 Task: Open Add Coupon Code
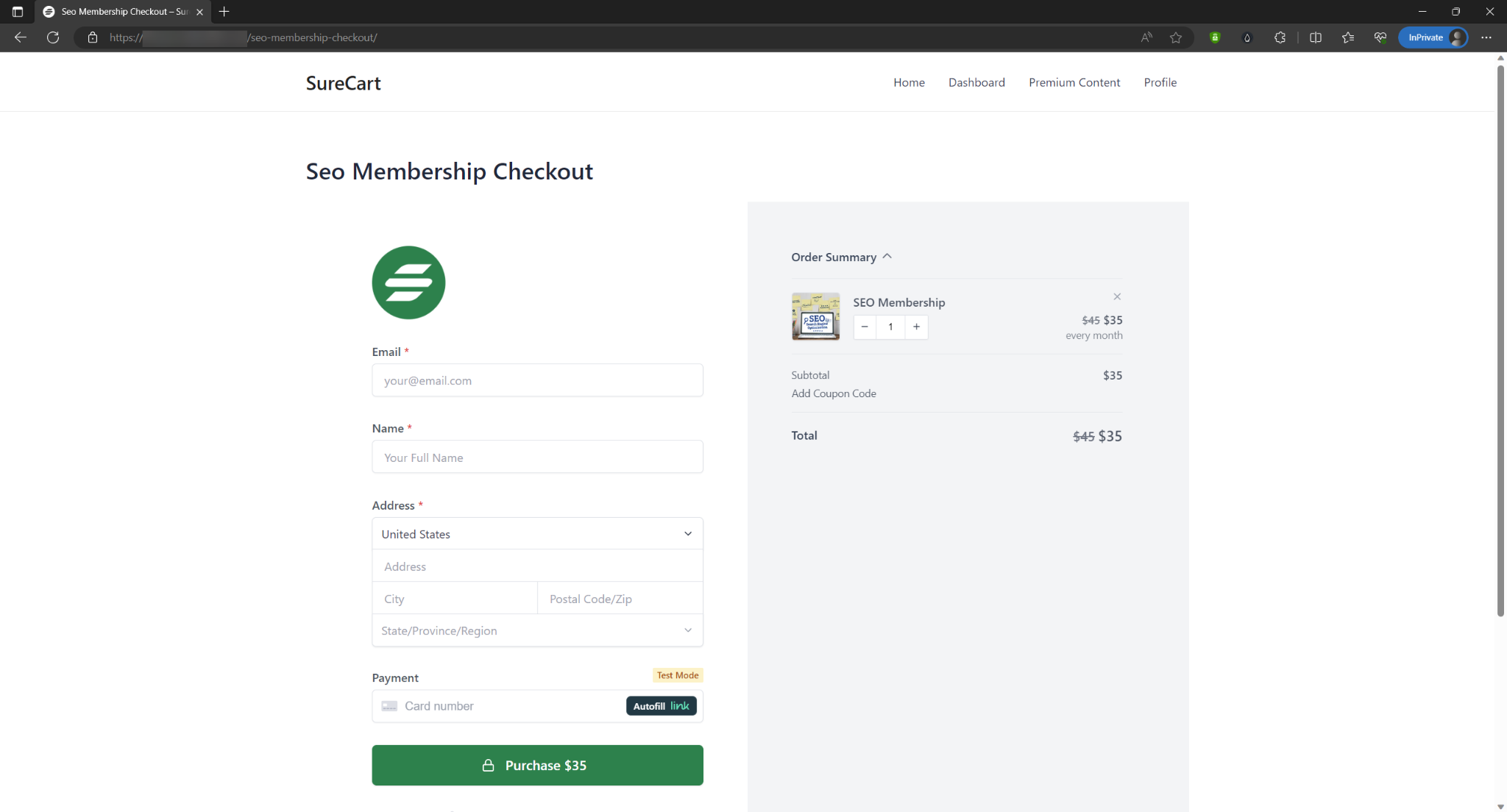[x=833, y=393]
